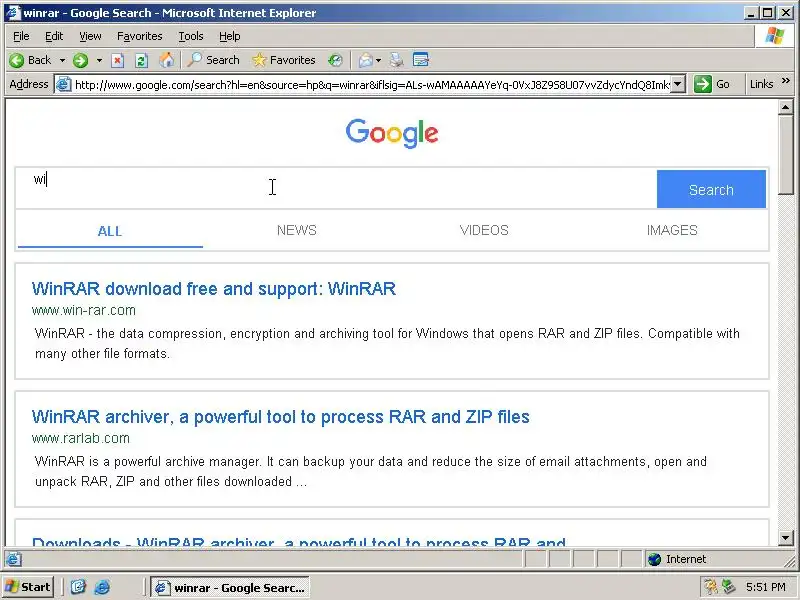Open WinRAR download free and support link
Viewport: 800px width, 600px height.
click(214, 289)
